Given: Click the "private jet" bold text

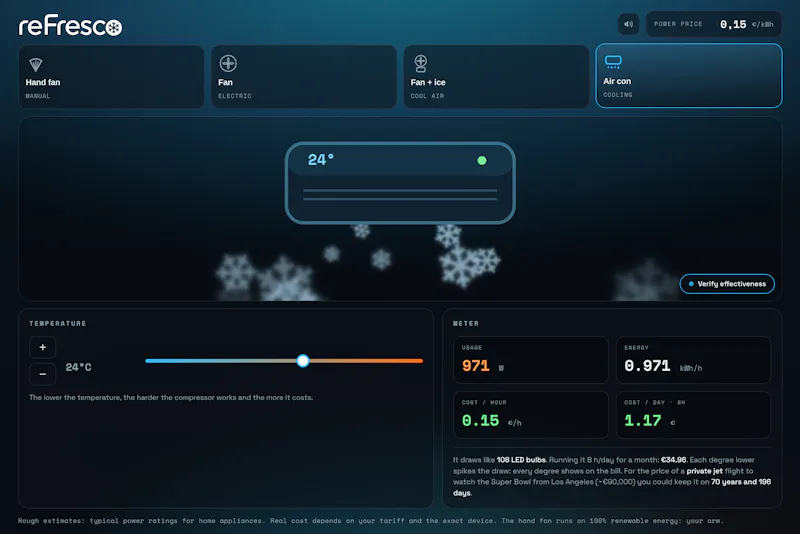Looking at the screenshot, I should click(x=704, y=471).
